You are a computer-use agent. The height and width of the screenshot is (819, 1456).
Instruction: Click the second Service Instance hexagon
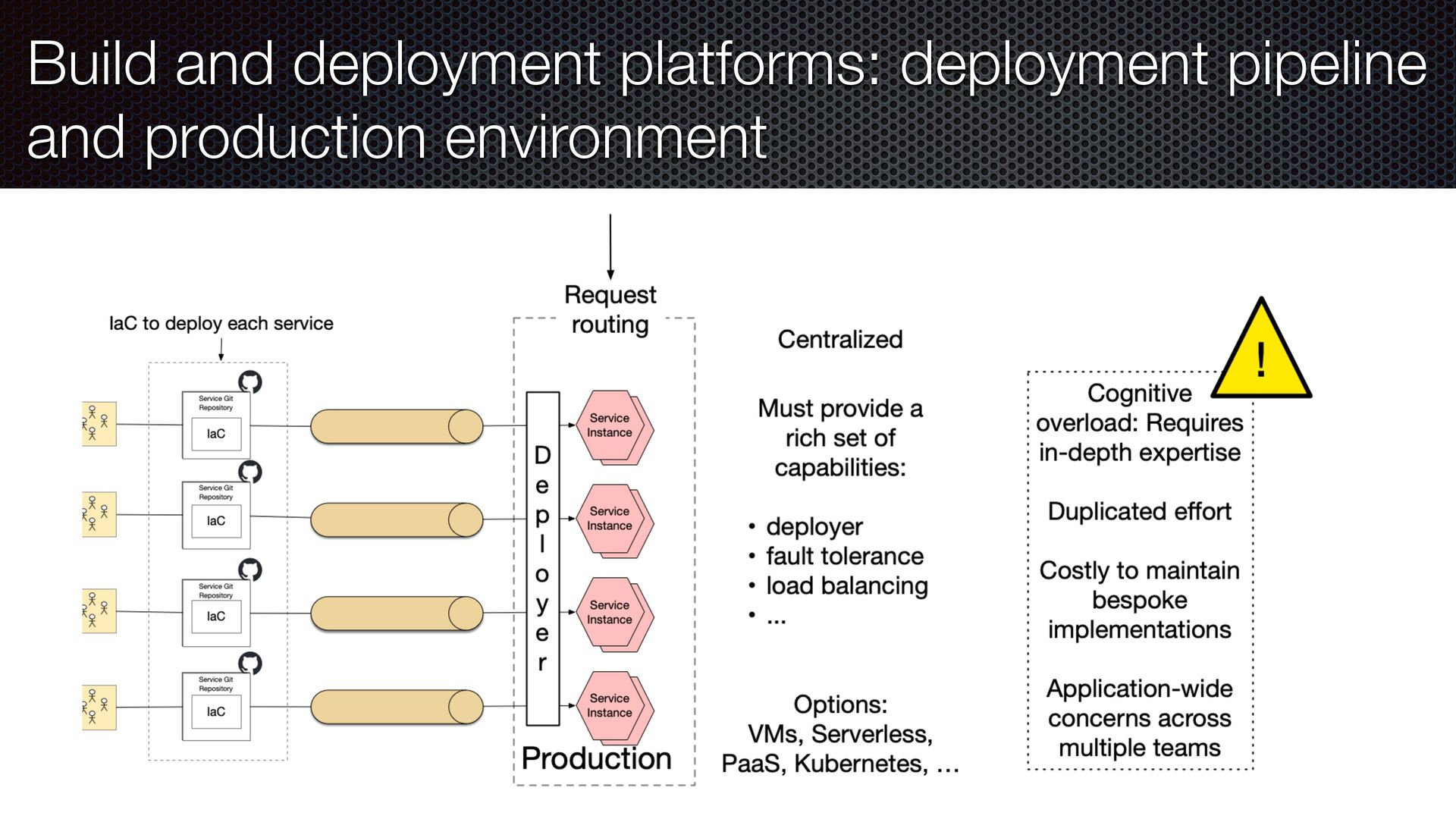tap(610, 519)
